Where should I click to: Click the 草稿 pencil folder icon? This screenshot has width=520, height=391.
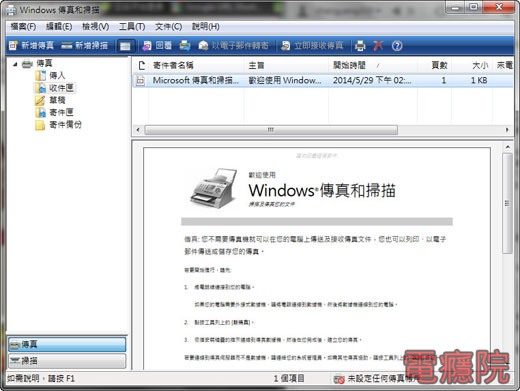pyautogui.click(x=40, y=100)
